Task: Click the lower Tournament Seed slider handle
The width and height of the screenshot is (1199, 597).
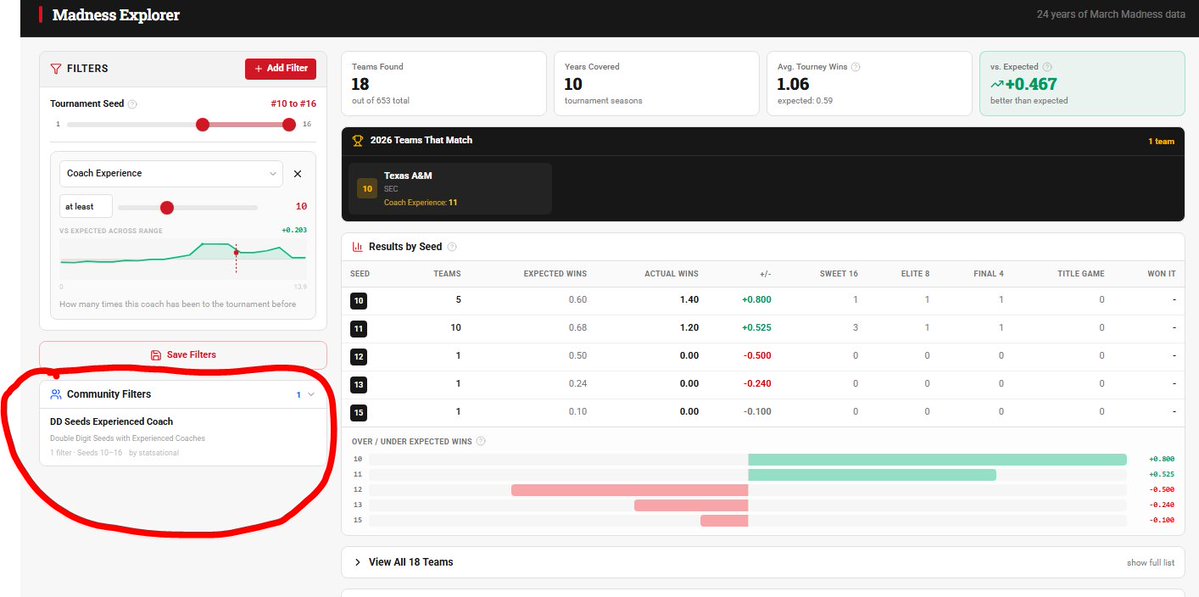Action: [x=203, y=125]
